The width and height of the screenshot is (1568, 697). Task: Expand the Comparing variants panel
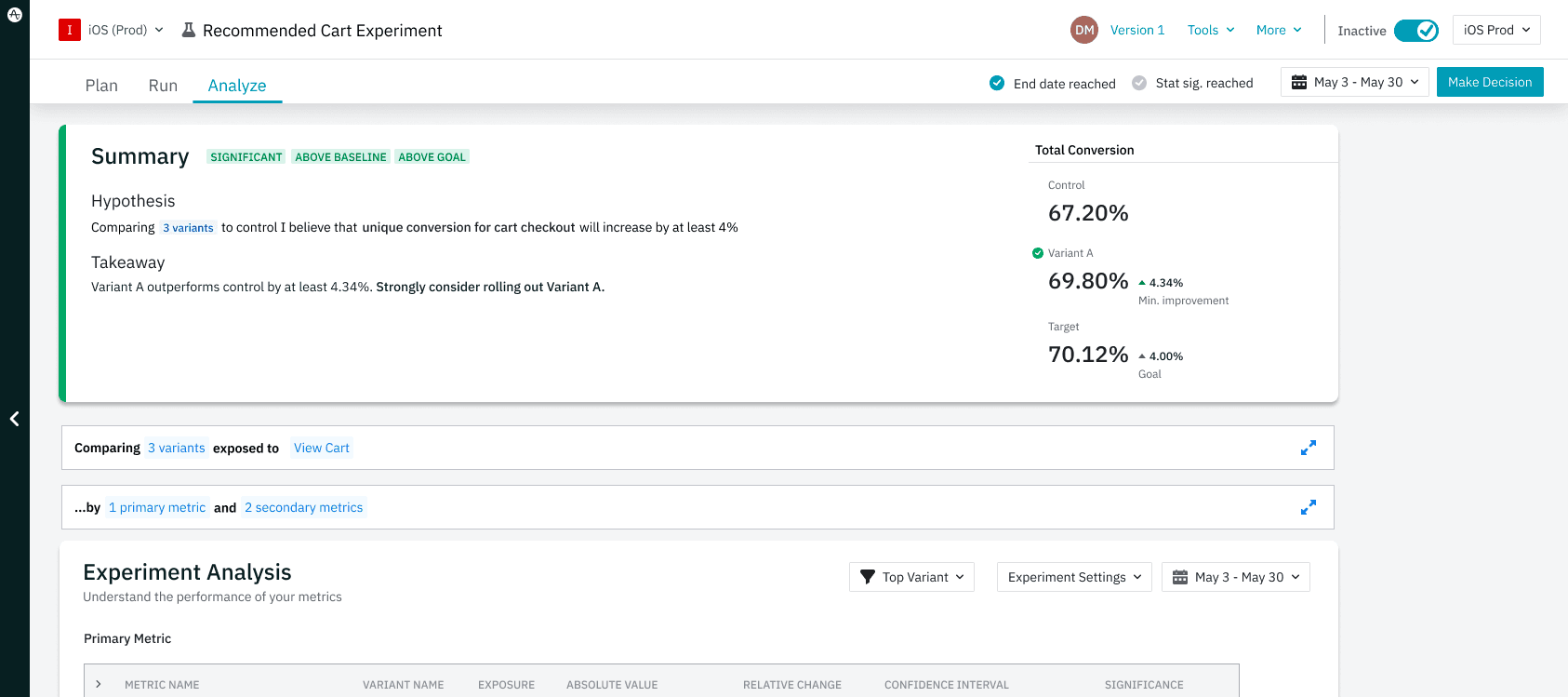(x=1308, y=448)
